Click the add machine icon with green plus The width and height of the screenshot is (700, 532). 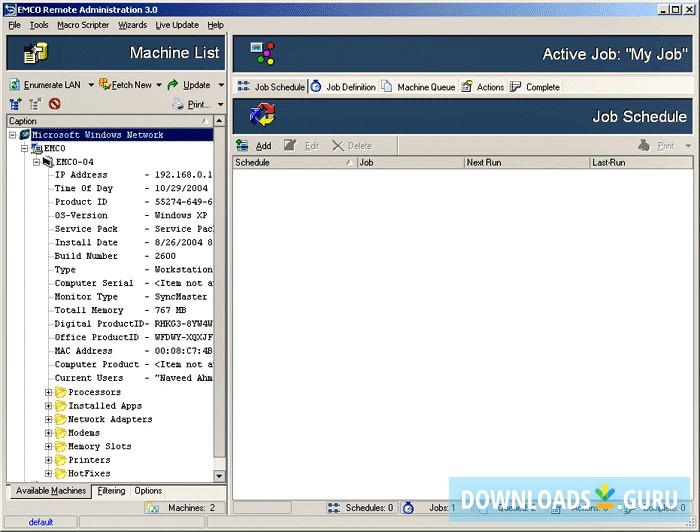tap(15, 104)
